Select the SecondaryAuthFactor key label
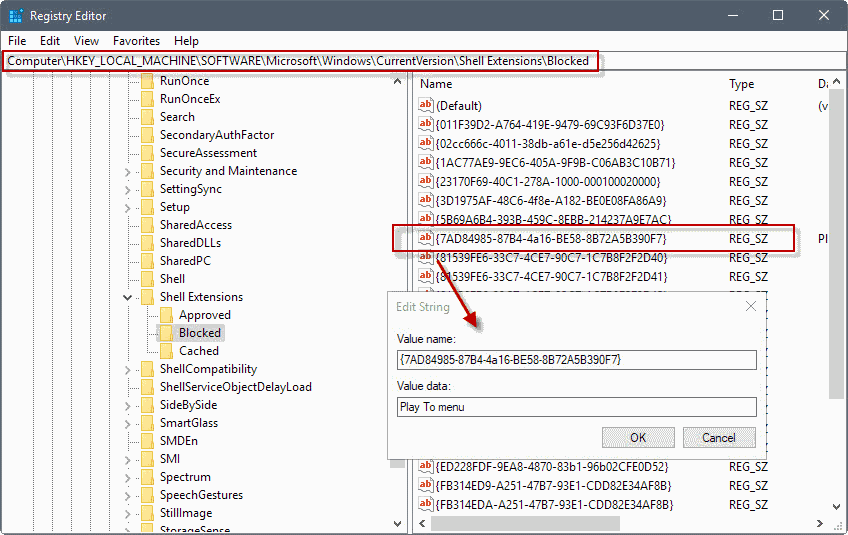Image resolution: width=848 pixels, height=535 pixels. [217, 135]
